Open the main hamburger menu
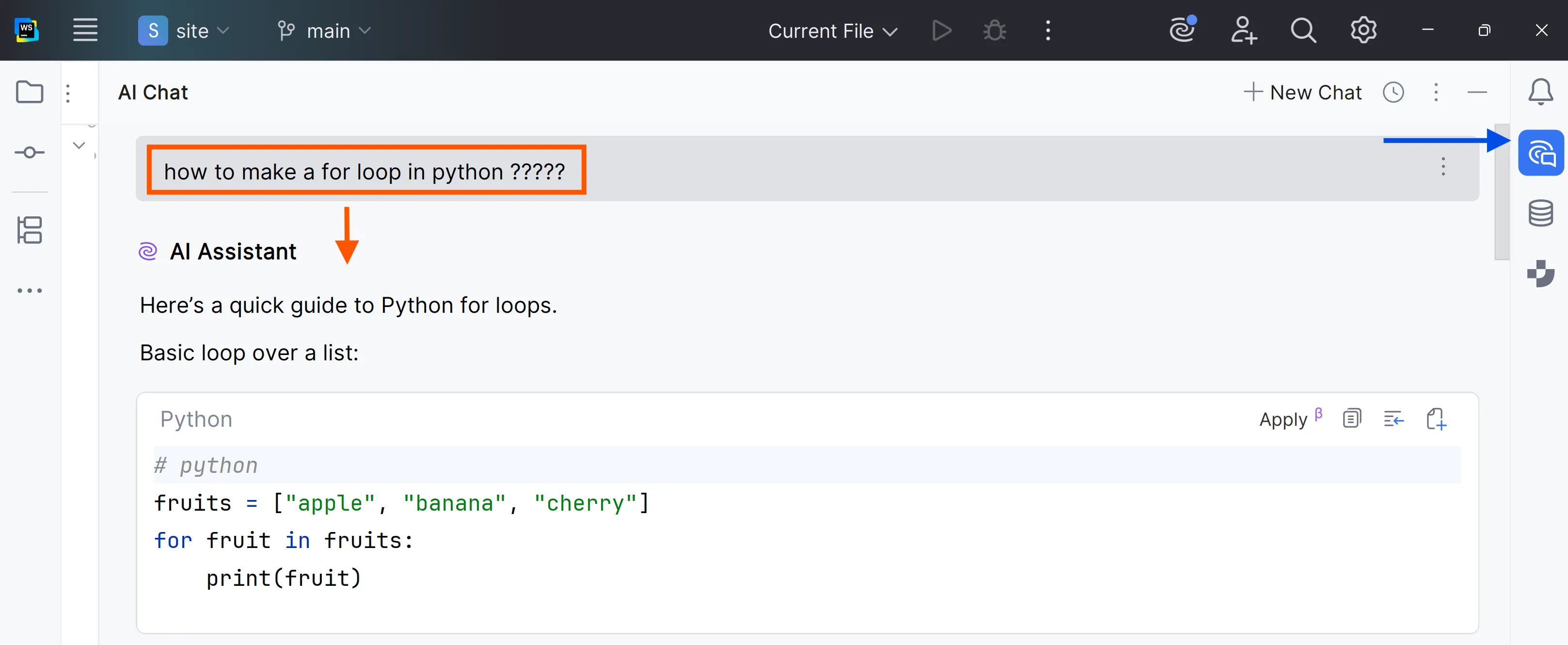1568x645 pixels. coord(85,30)
